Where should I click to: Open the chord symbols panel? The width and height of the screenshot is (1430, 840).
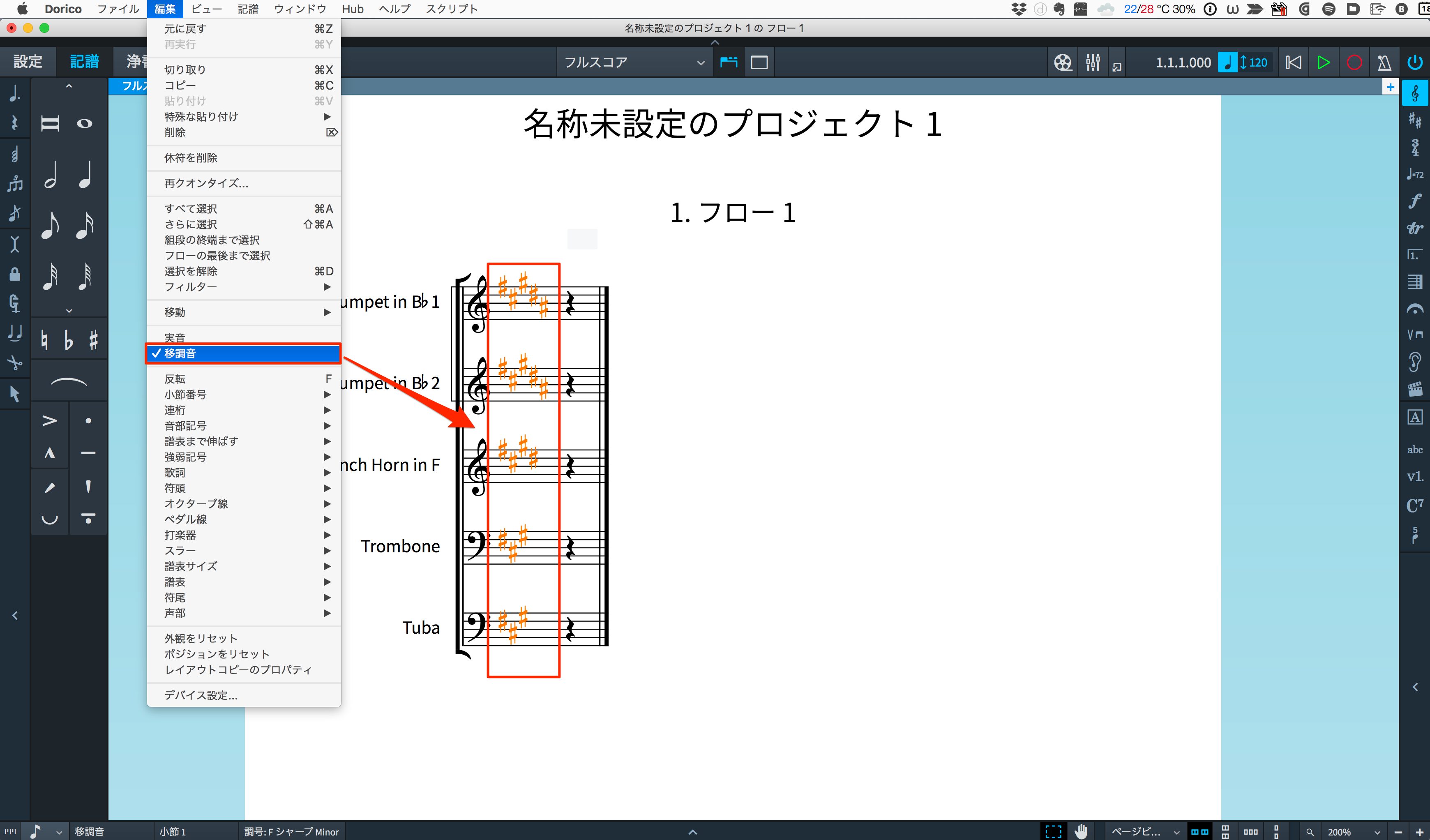[1415, 505]
